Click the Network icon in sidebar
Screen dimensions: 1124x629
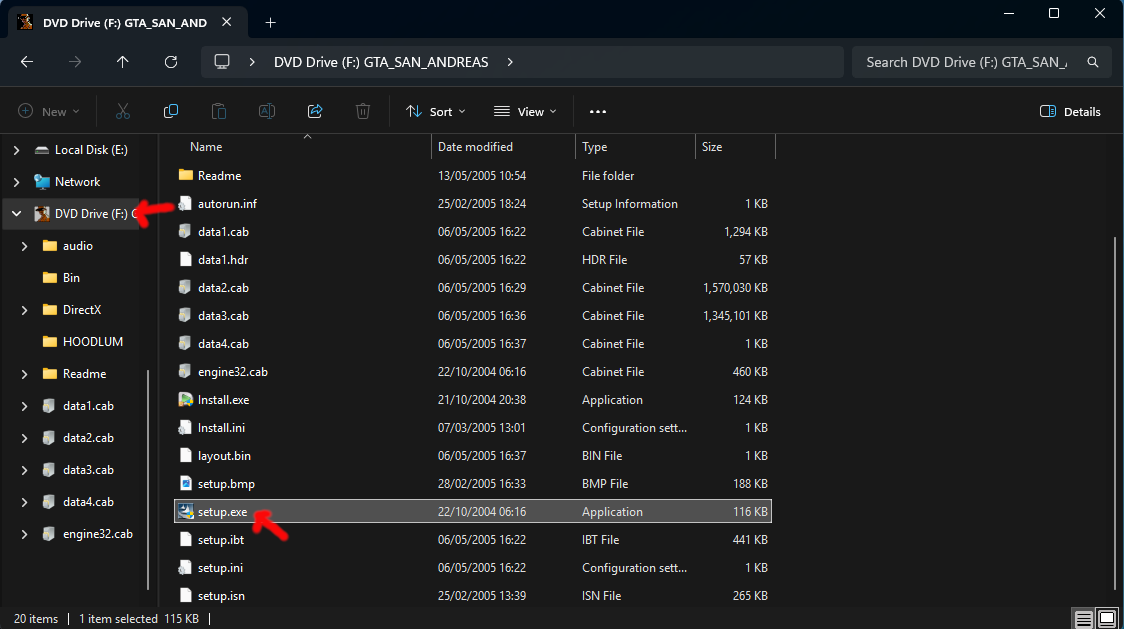[42, 181]
